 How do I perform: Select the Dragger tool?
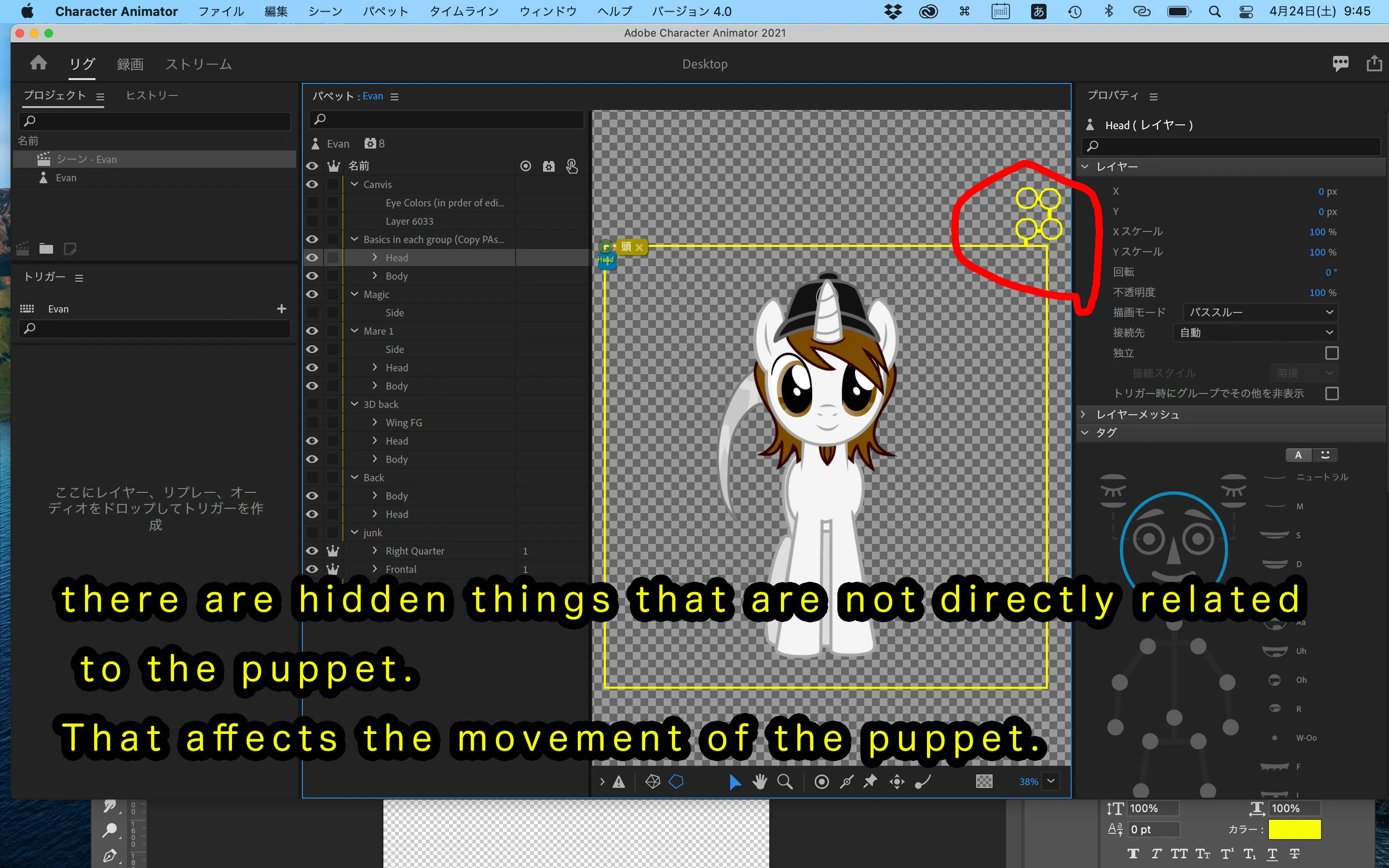[897, 781]
